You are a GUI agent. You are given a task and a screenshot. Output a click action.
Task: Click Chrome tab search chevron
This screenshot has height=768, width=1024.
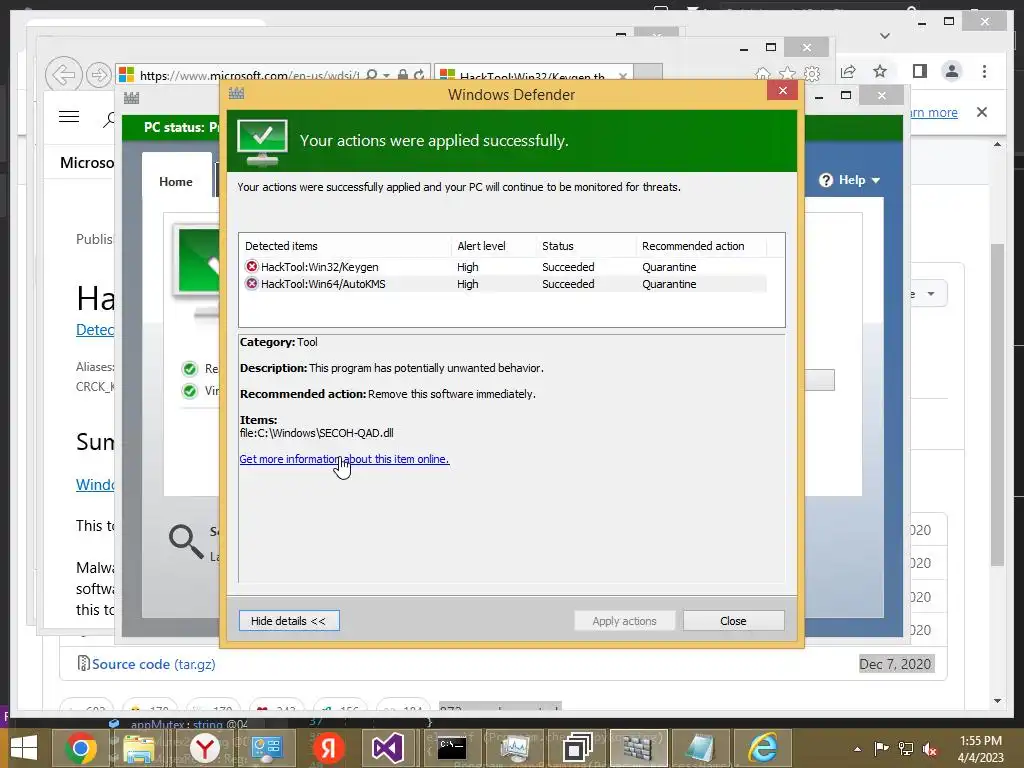pyautogui.click(x=885, y=35)
